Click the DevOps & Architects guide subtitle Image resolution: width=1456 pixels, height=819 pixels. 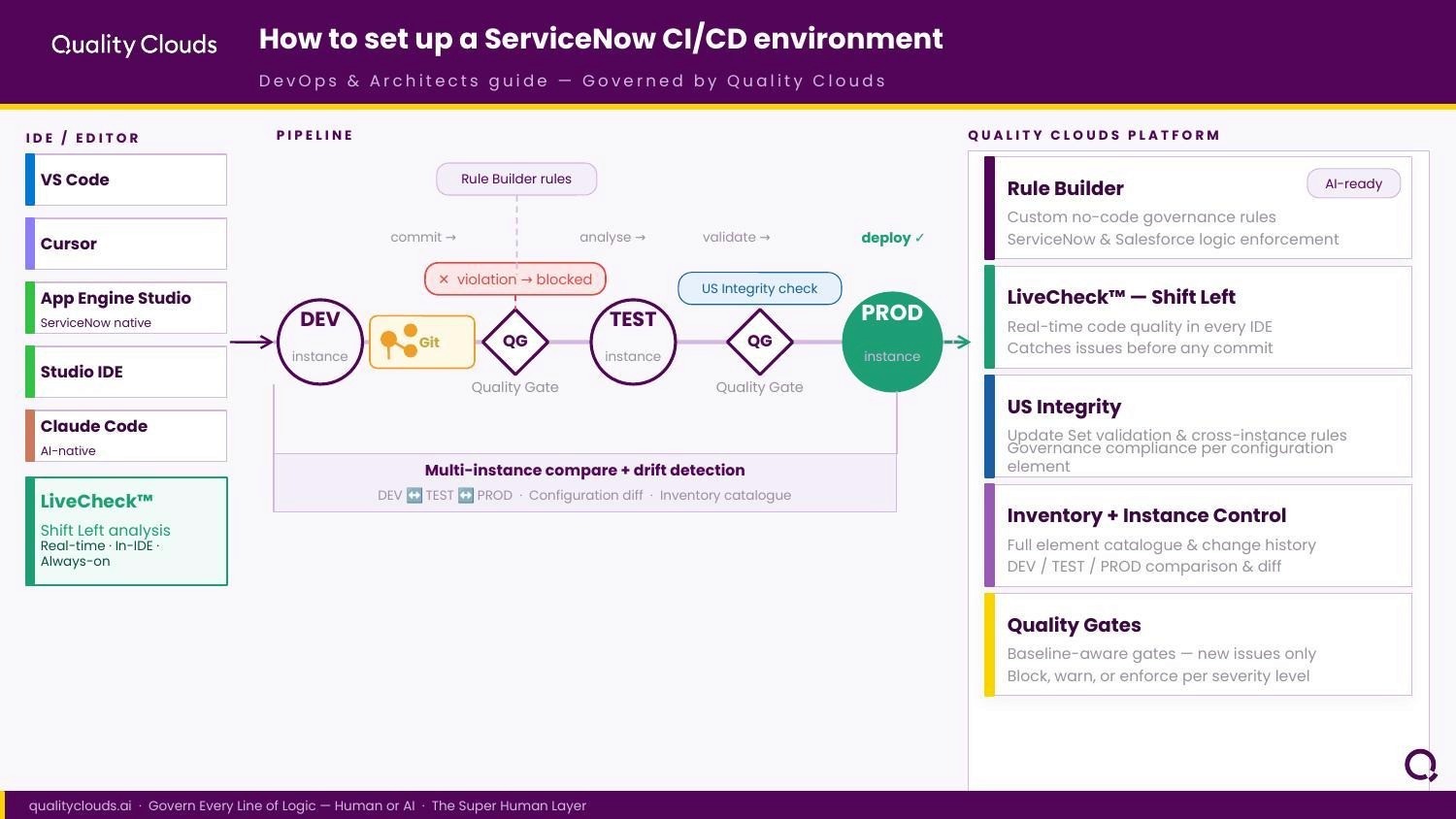click(x=572, y=81)
